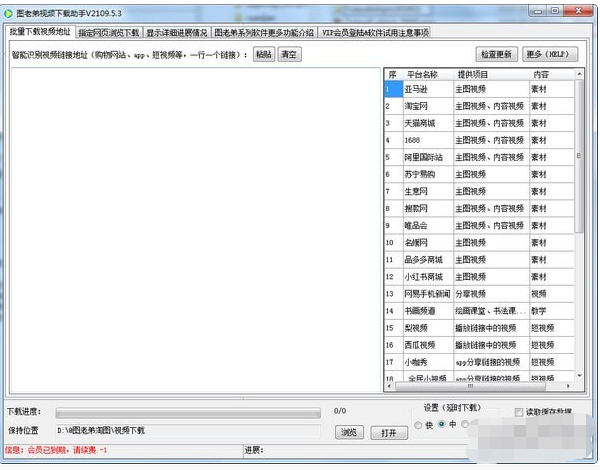Select the 中 speed radio button
The height and width of the screenshot is (470, 600).
click(x=442, y=424)
